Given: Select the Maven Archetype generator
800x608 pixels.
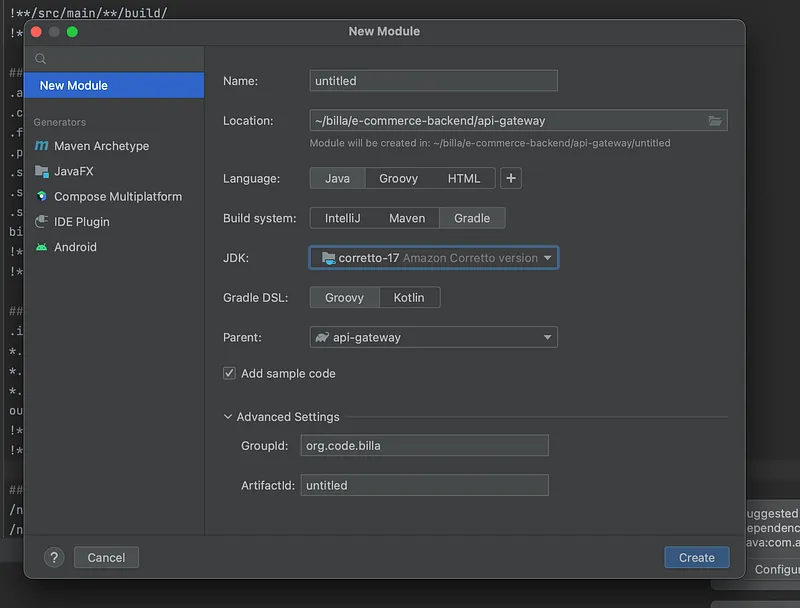Looking at the screenshot, I should (x=114, y=146).
